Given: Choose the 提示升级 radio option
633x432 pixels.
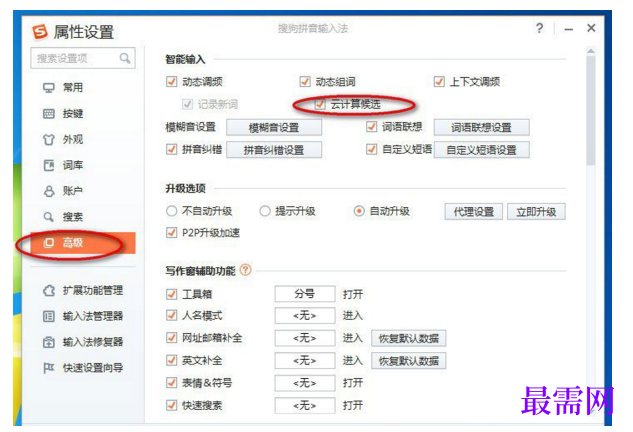Looking at the screenshot, I should click(x=264, y=211).
